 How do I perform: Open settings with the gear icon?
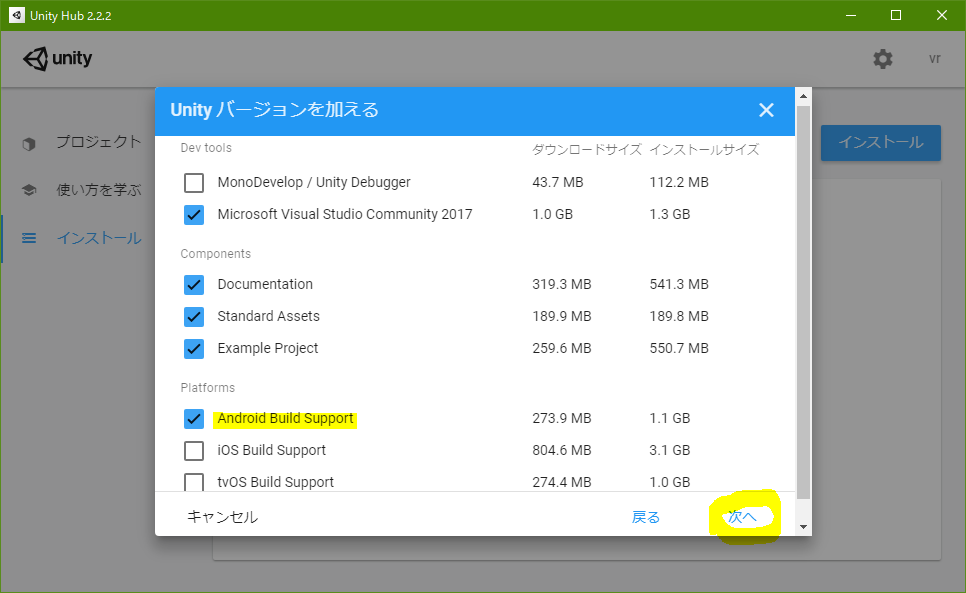(x=883, y=59)
